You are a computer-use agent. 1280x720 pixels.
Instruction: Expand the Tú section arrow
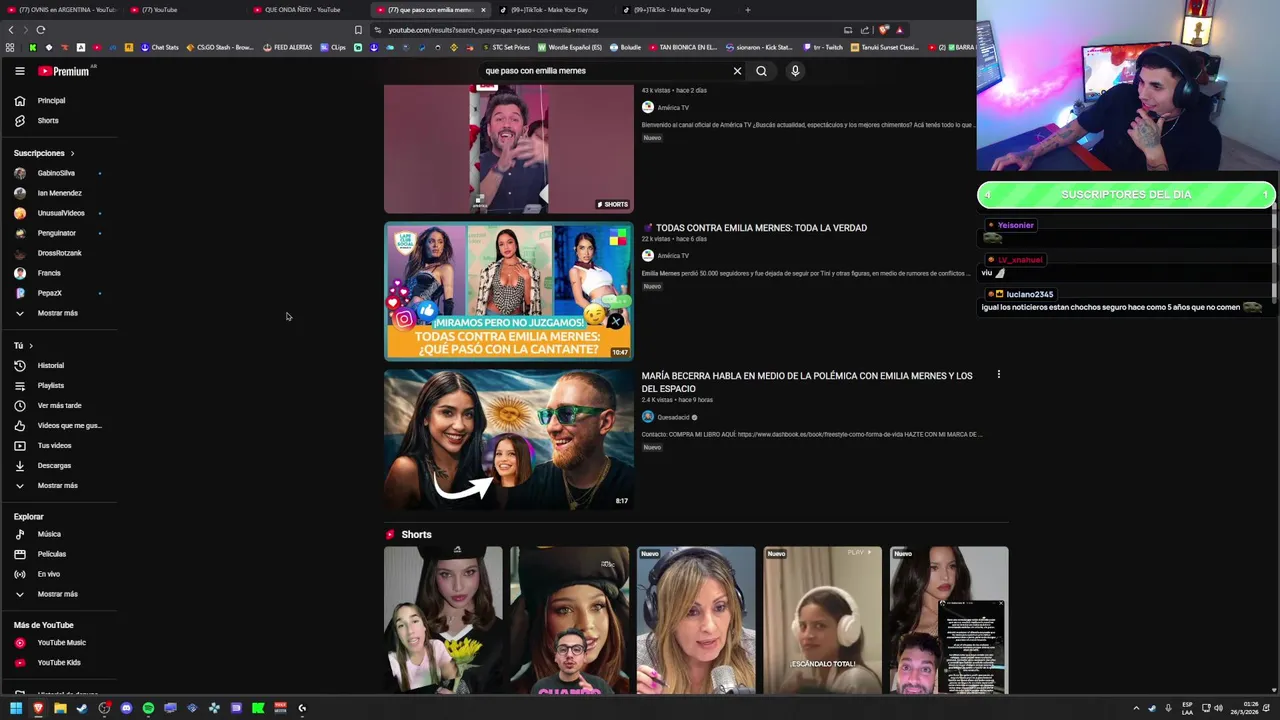pos(30,345)
